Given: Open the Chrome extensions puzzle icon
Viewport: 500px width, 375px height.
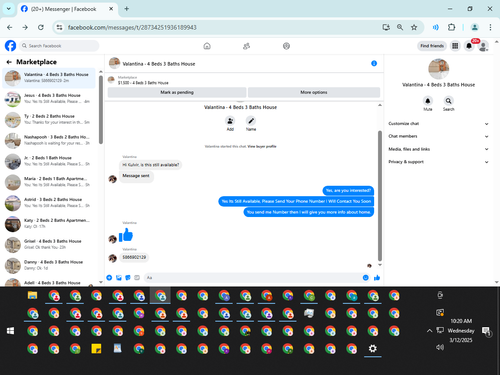Looking at the screenshot, I should [x=451, y=27].
